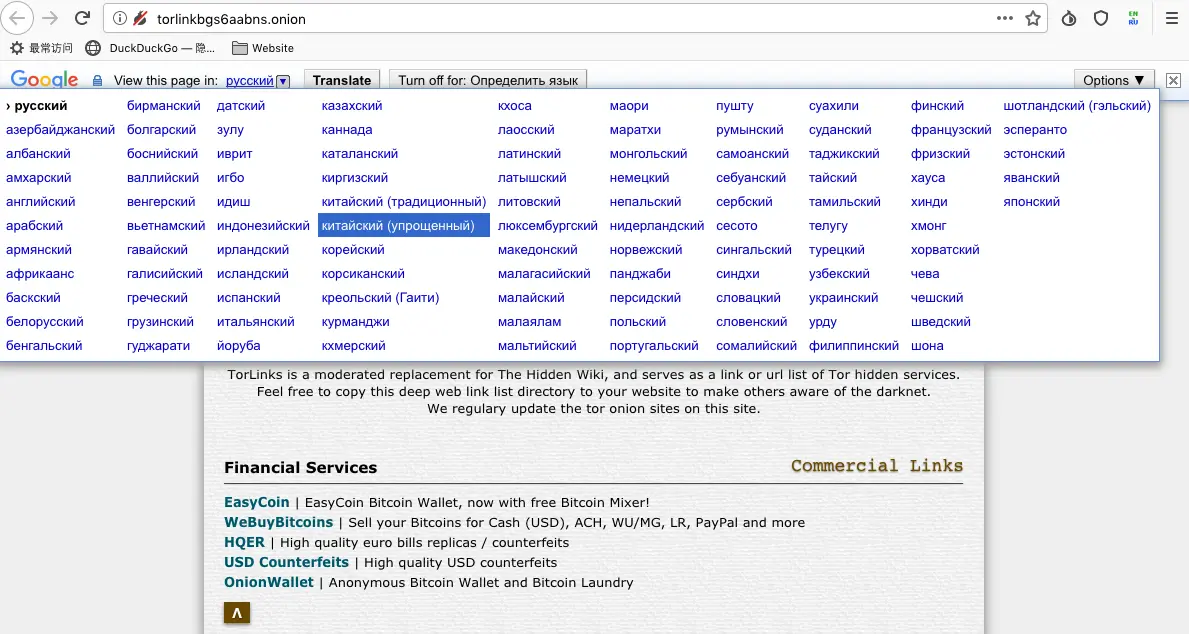This screenshot has height=634, width=1189.
Task: Select шведский language
Action: 940,322
